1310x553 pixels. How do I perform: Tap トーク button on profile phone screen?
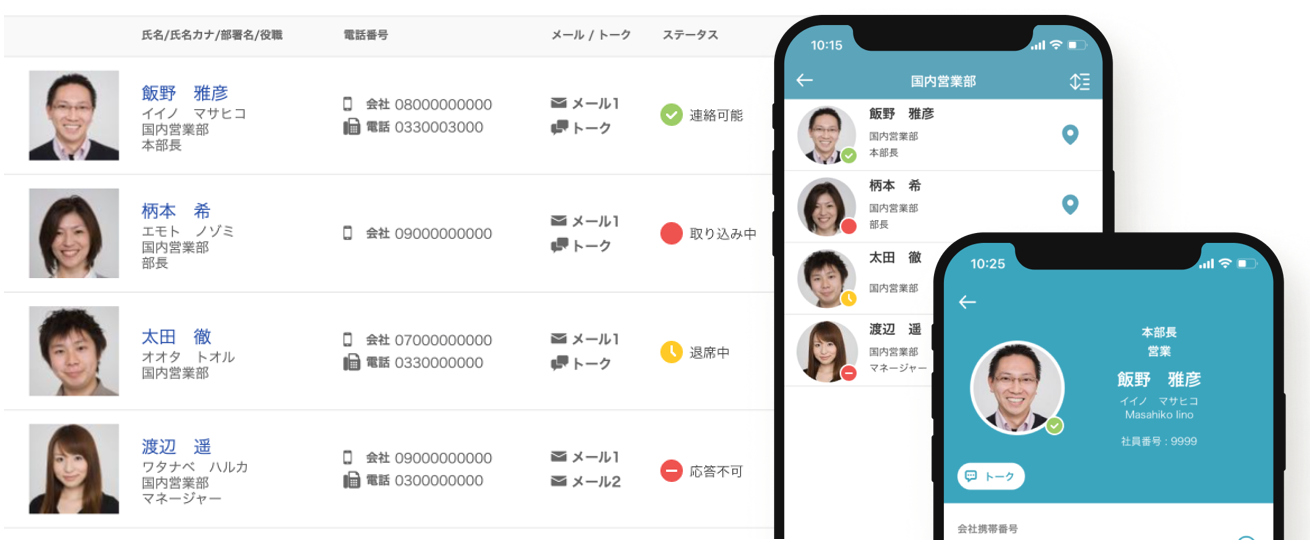(x=991, y=477)
